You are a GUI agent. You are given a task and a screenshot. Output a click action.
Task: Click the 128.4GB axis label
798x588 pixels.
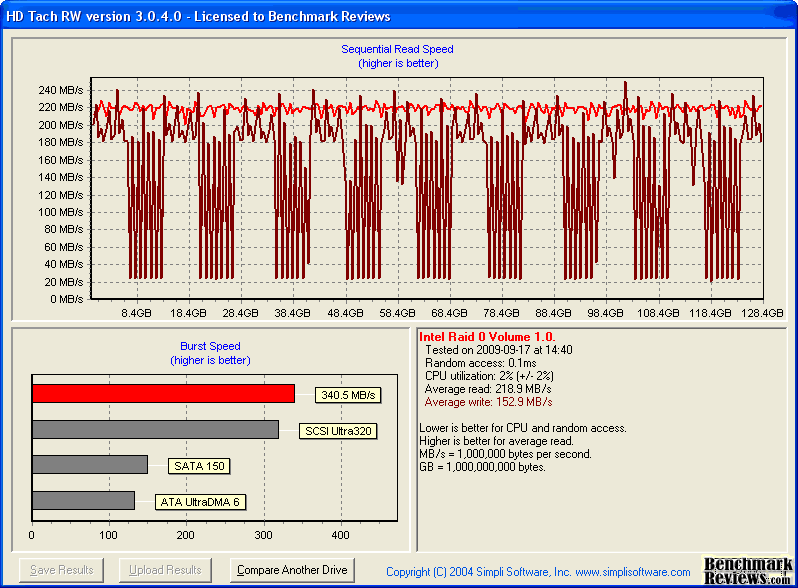762,313
